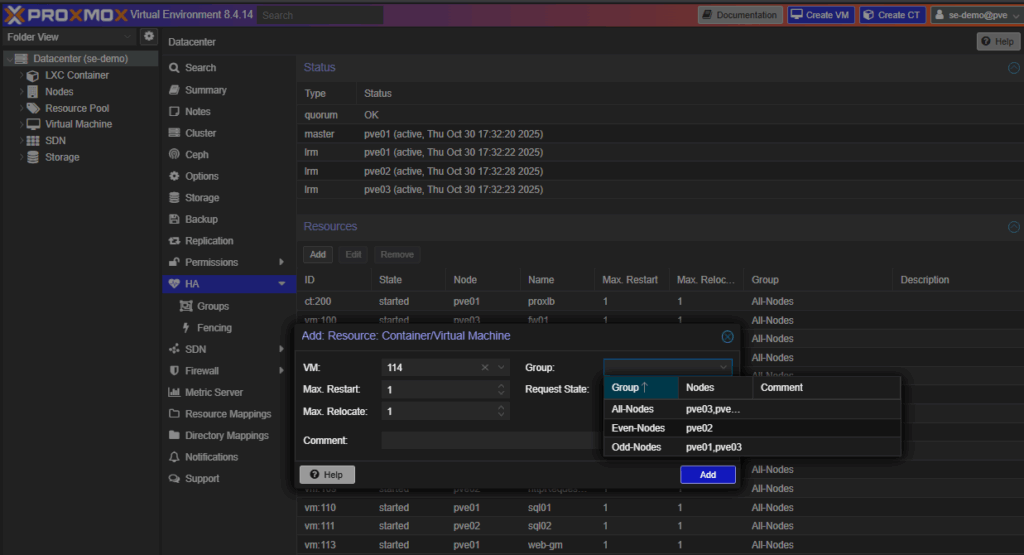Expand the SDN submenu arrow
The image size is (1024, 555).
(x=281, y=349)
